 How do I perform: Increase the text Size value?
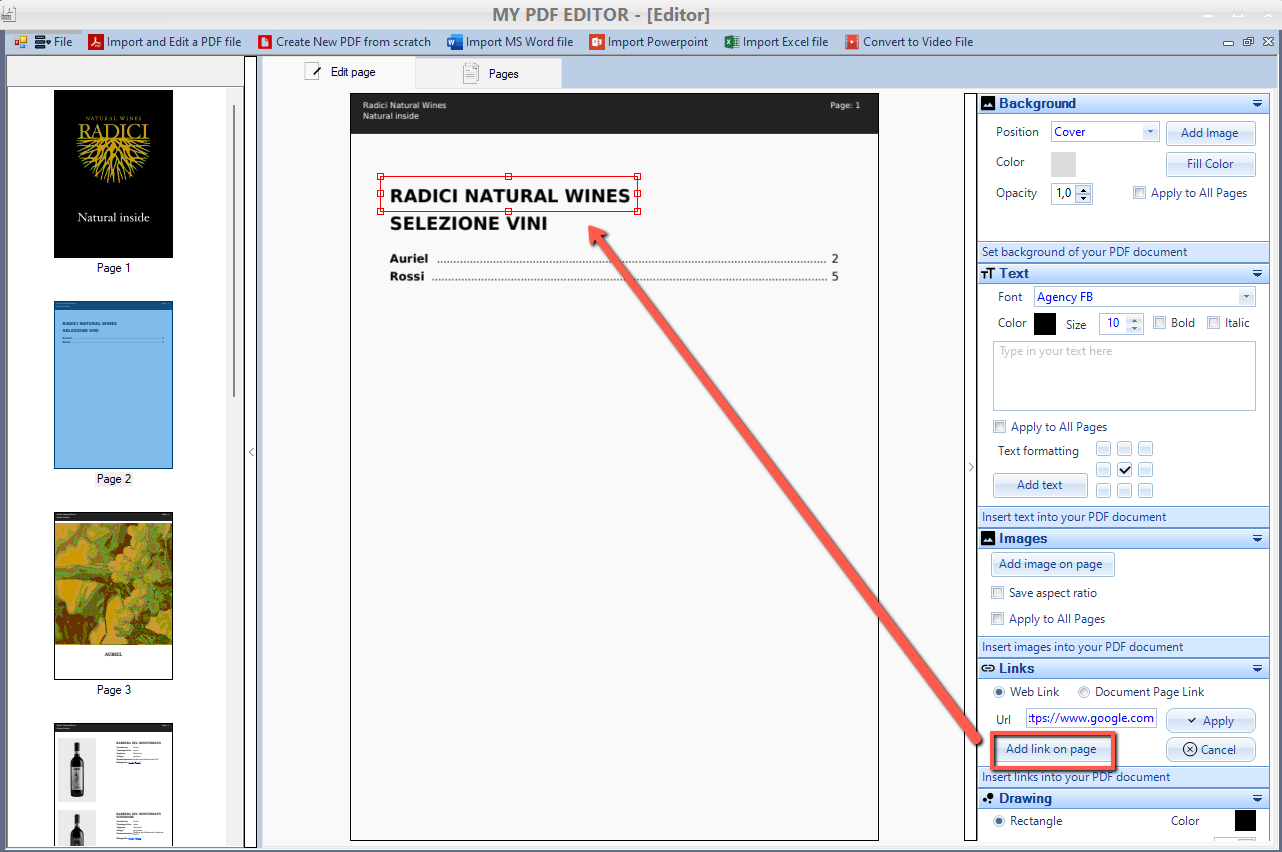[1134, 319]
